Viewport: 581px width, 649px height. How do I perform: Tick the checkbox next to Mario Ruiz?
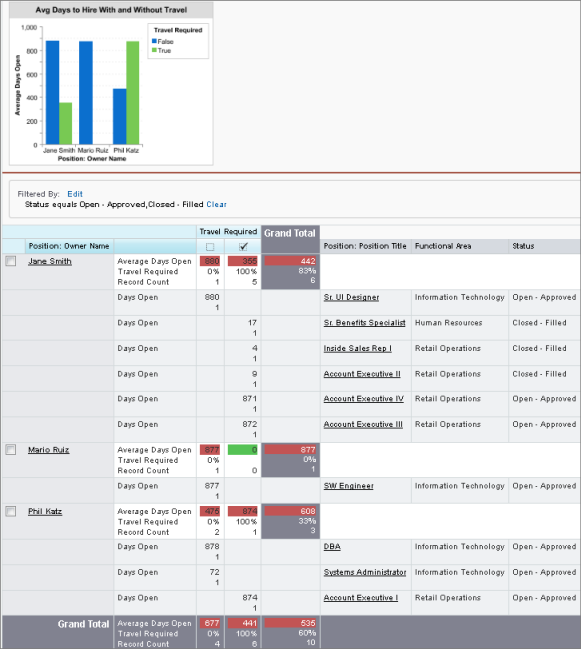(x=11, y=449)
